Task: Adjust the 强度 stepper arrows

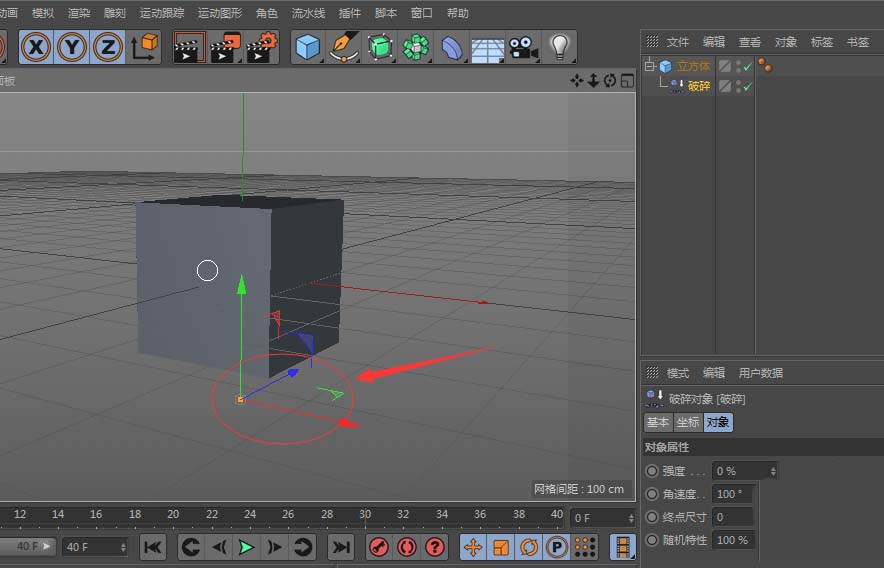Action: point(773,470)
